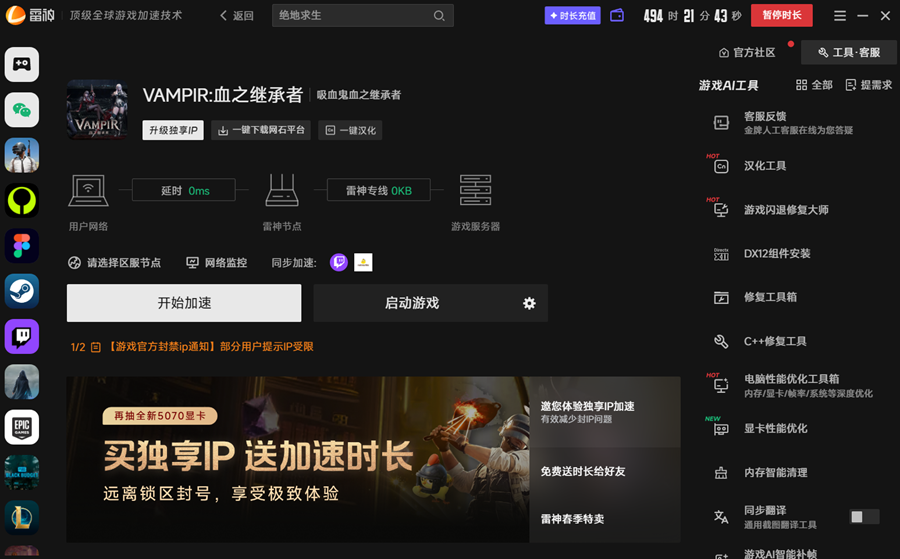Toggle the 同步翻译 switch
The height and width of the screenshot is (559, 900).
(x=863, y=517)
